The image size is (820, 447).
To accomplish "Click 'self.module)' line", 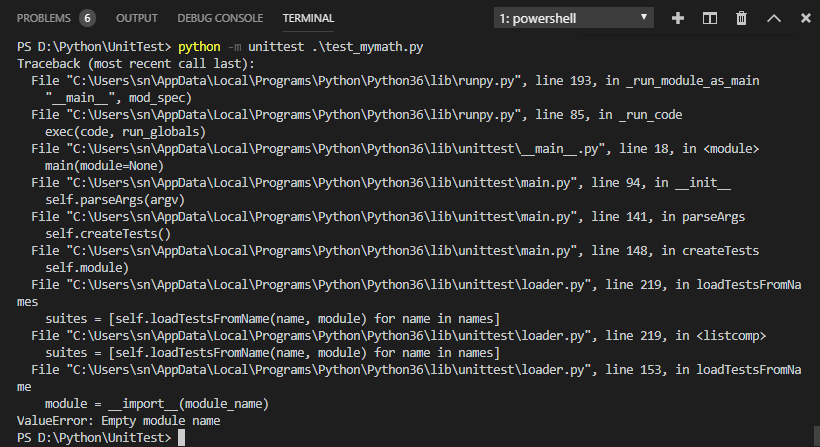I will (87, 268).
